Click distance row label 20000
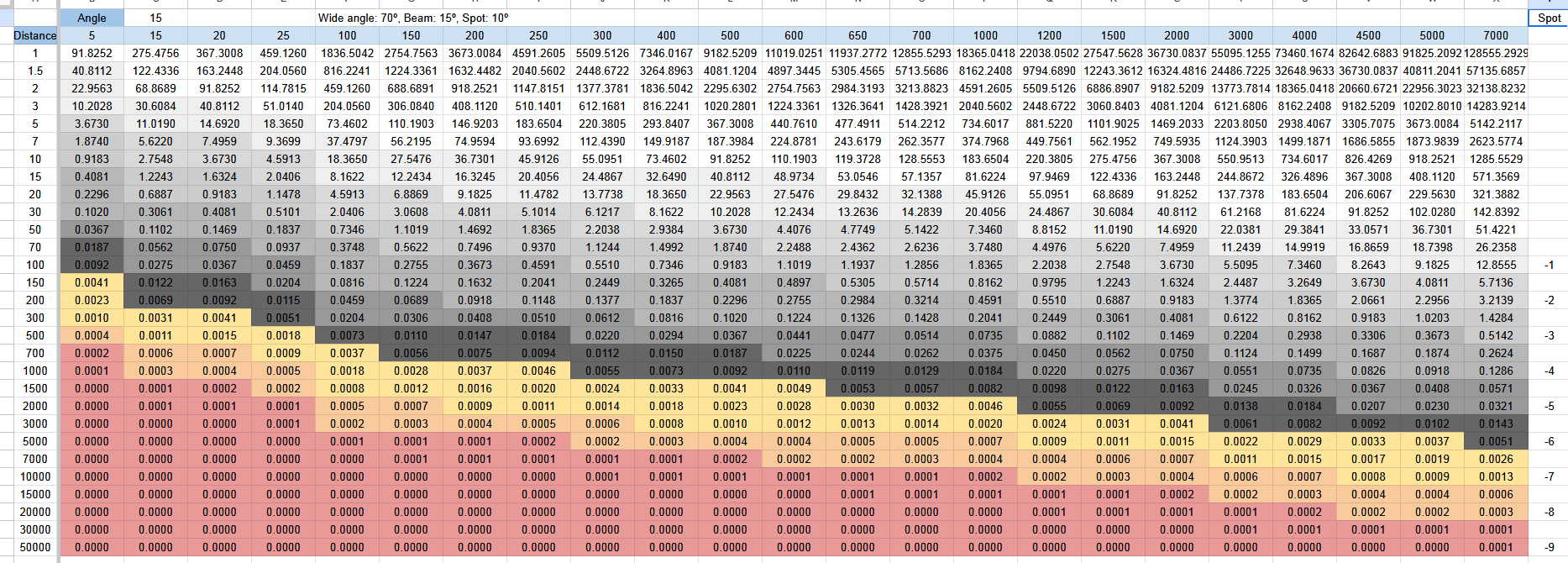 click(35, 512)
